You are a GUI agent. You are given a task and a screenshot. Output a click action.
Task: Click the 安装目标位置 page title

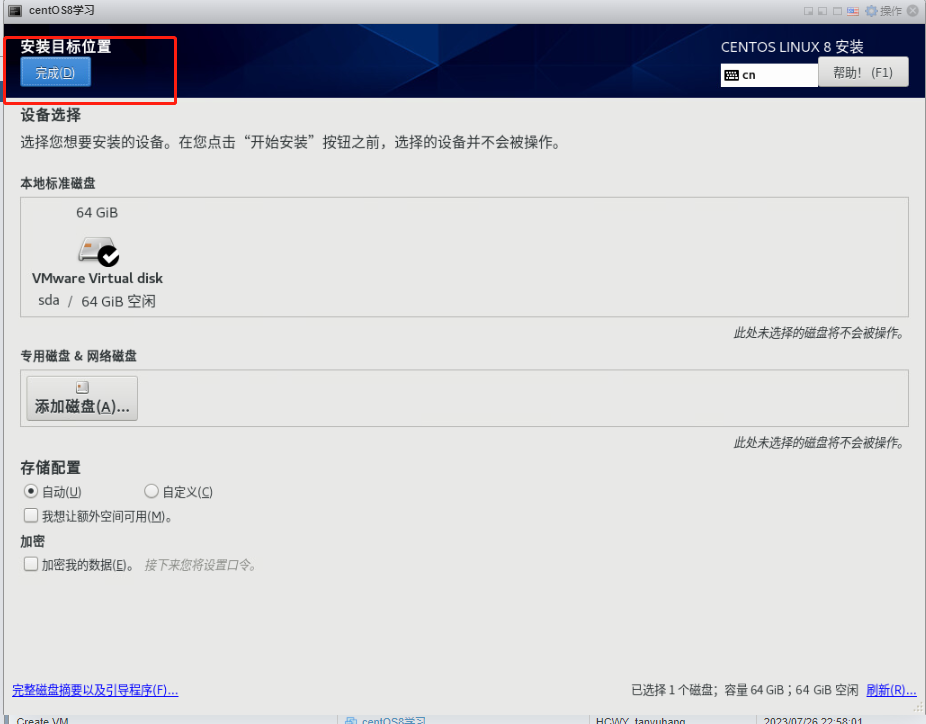coord(66,47)
